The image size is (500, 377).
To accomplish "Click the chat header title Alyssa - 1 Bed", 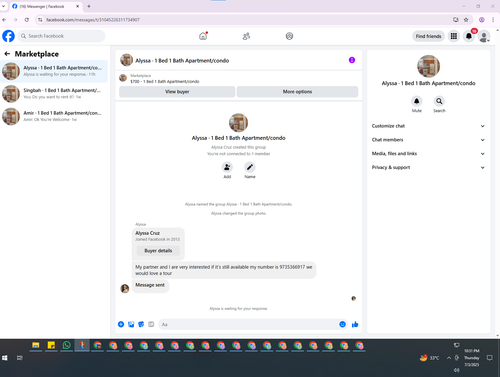I will 182,60.
